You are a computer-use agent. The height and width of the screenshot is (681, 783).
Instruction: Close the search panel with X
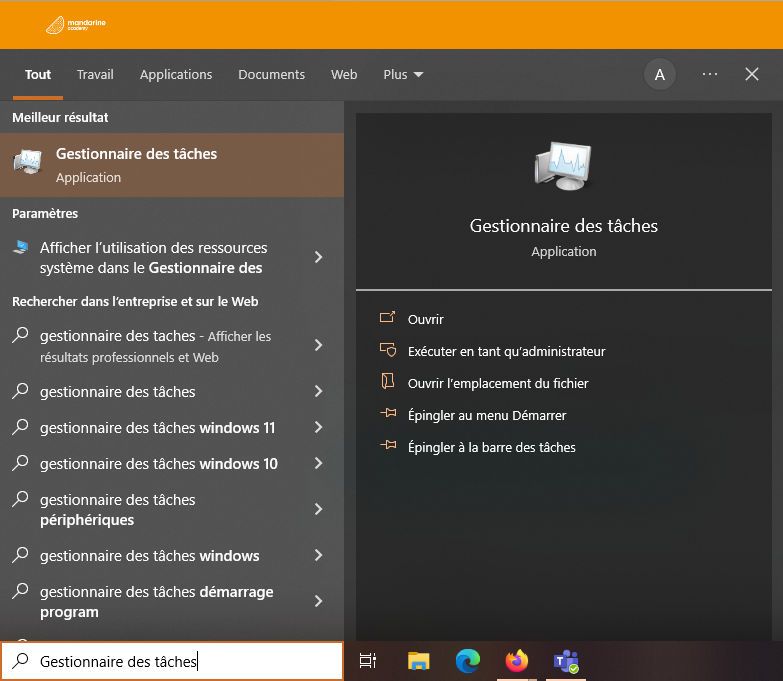pos(752,74)
